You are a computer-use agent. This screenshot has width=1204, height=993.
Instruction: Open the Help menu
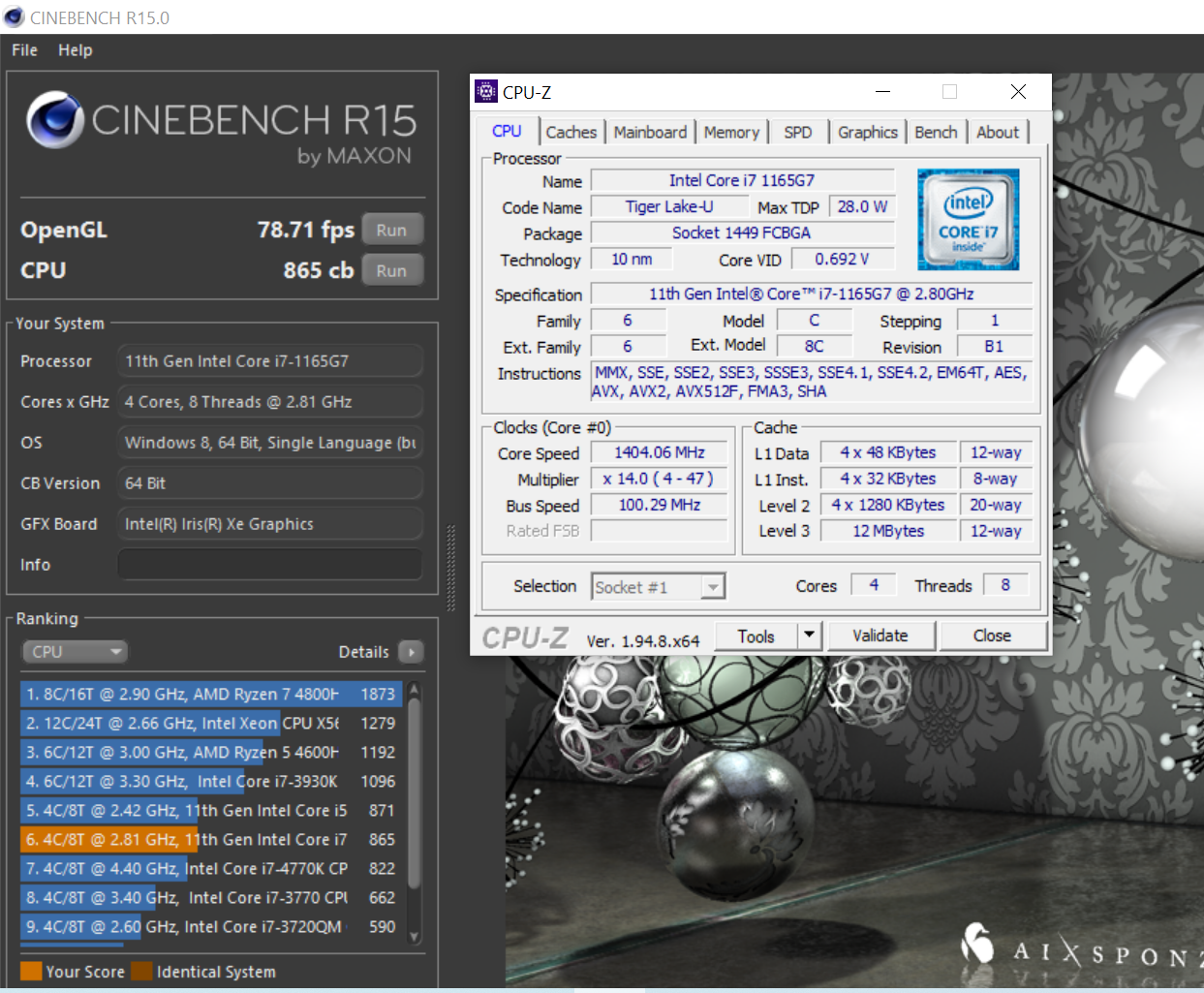pyautogui.click(x=75, y=50)
